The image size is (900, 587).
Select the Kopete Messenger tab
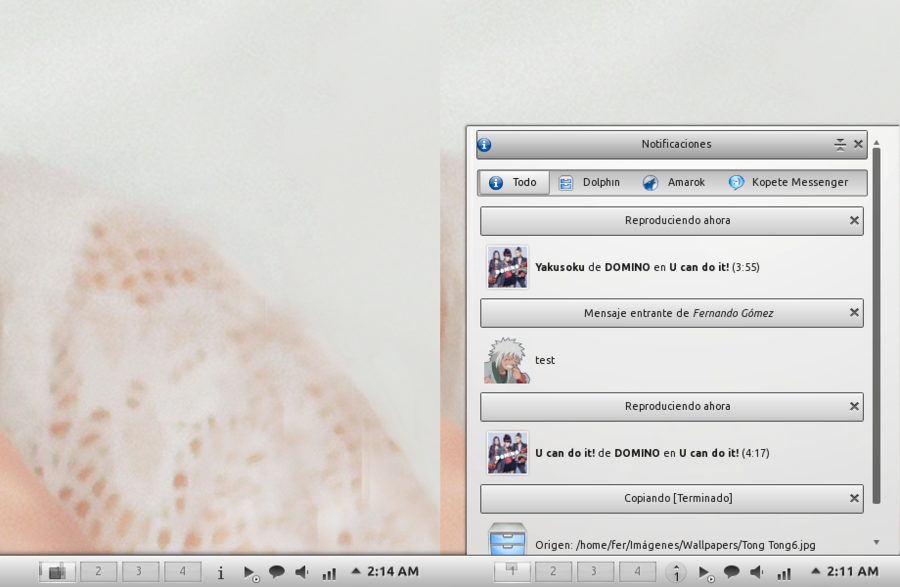tap(788, 183)
